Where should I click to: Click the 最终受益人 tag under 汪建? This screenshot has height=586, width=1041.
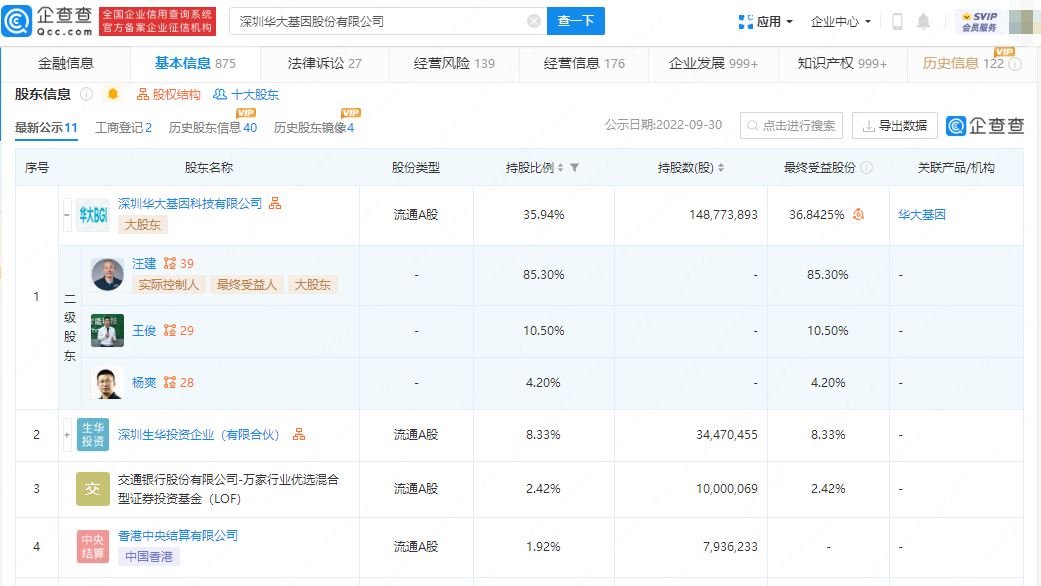pos(247,285)
